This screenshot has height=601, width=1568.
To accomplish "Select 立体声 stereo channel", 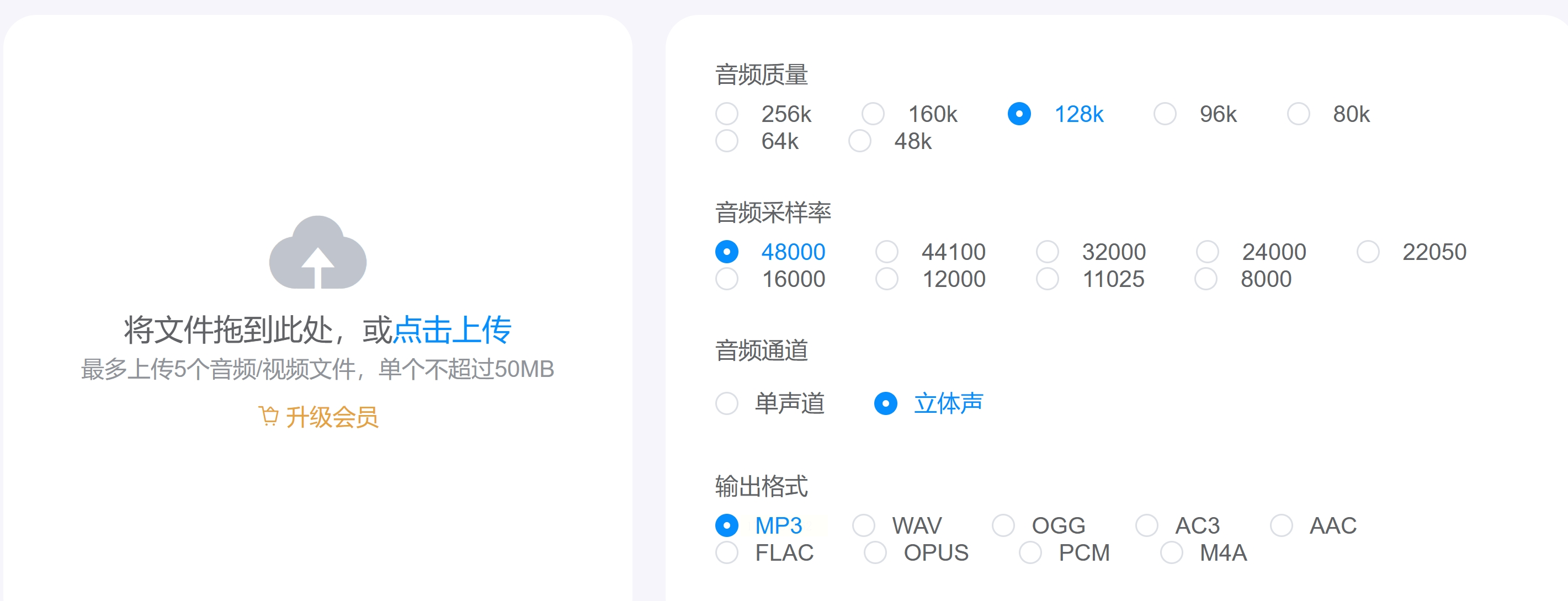I will click(x=886, y=403).
